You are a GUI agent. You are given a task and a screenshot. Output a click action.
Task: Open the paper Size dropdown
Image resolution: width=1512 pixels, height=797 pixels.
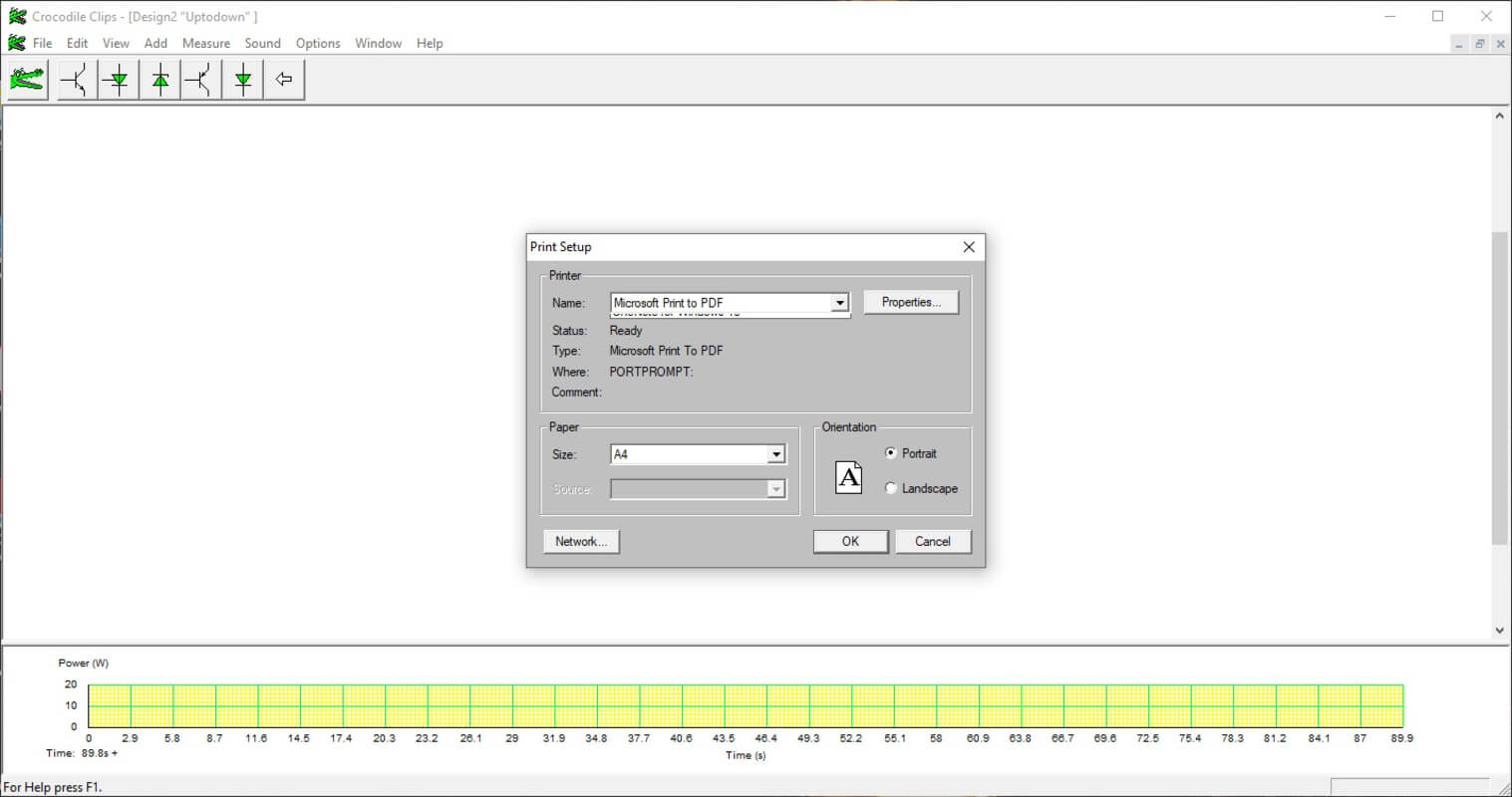coord(775,454)
